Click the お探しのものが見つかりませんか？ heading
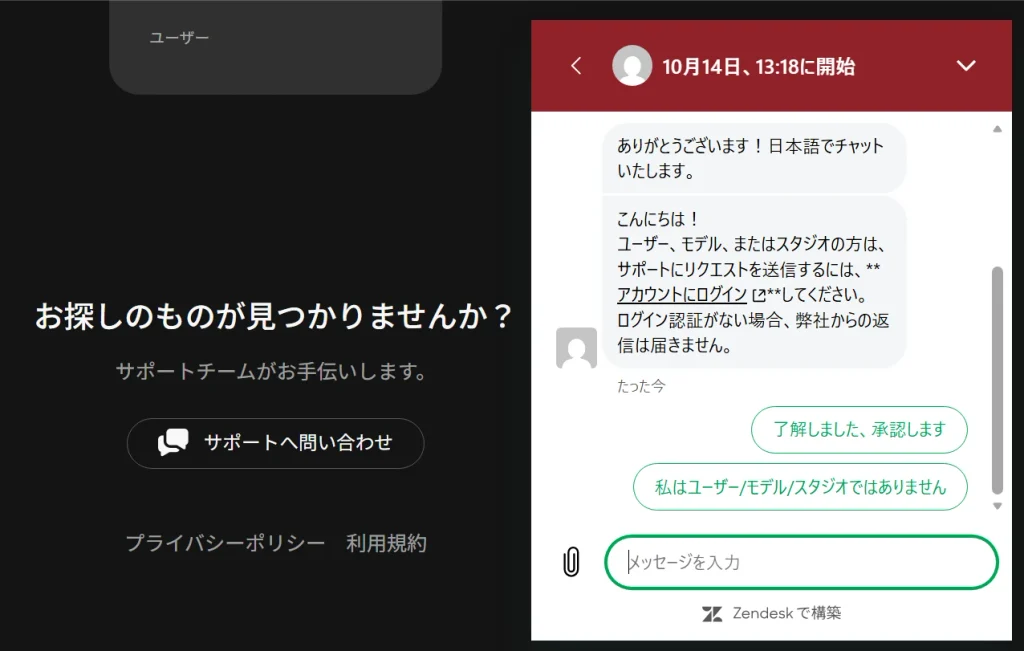The height and width of the screenshot is (651, 1024). [x=274, y=316]
